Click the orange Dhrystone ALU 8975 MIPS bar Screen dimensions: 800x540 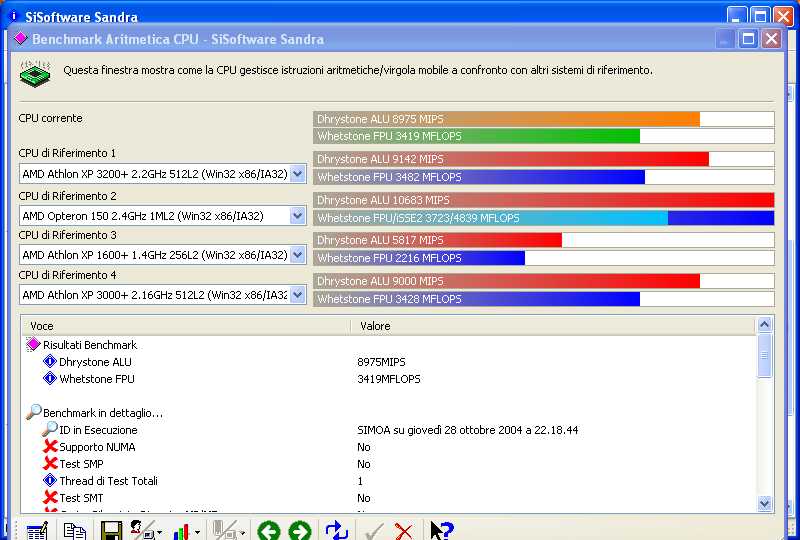(507, 119)
